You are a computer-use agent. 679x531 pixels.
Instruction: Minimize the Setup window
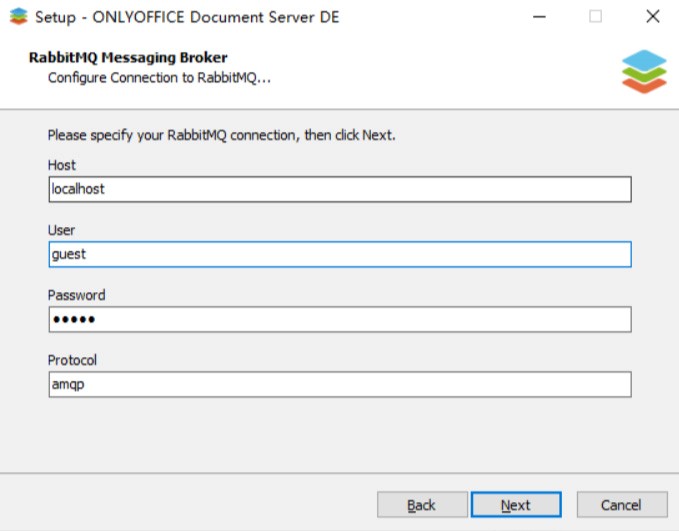point(539,17)
